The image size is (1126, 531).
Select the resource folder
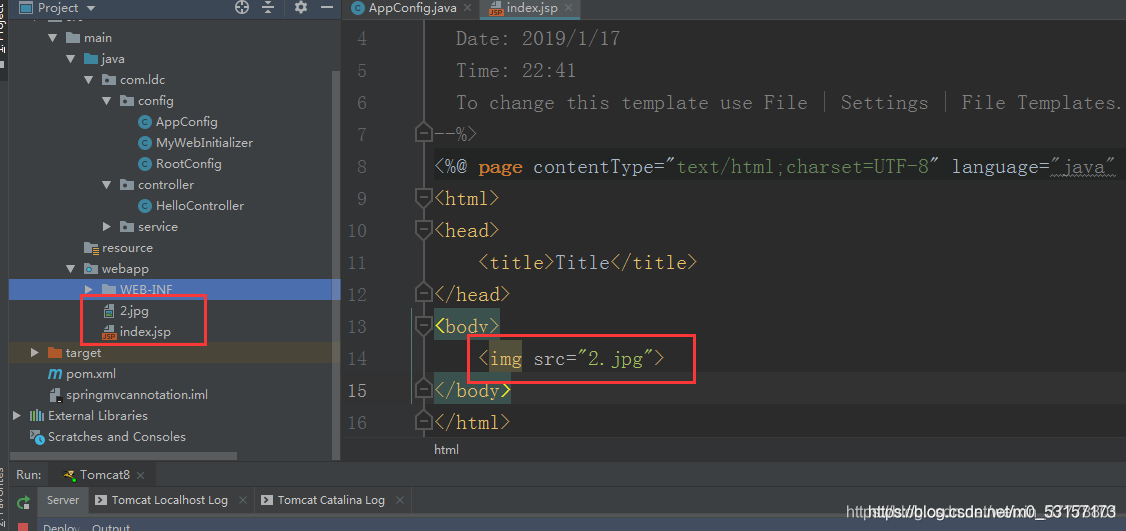127,248
